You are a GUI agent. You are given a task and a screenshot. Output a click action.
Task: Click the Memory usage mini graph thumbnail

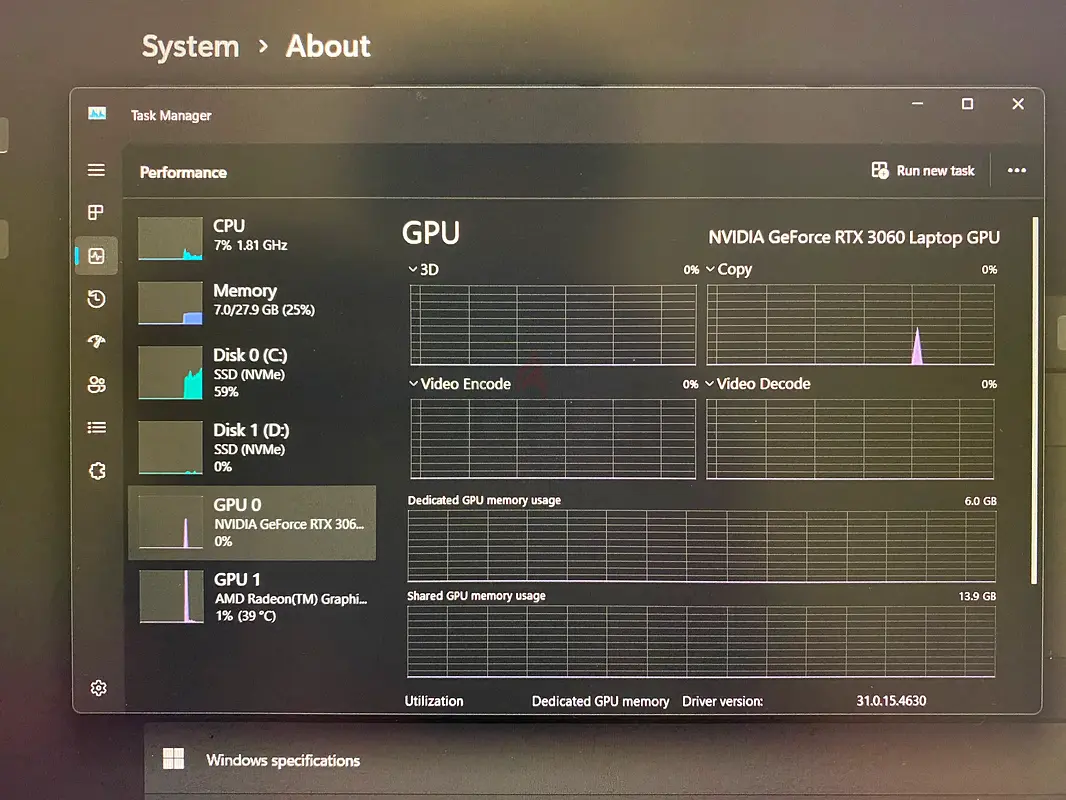[x=170, y=303]
